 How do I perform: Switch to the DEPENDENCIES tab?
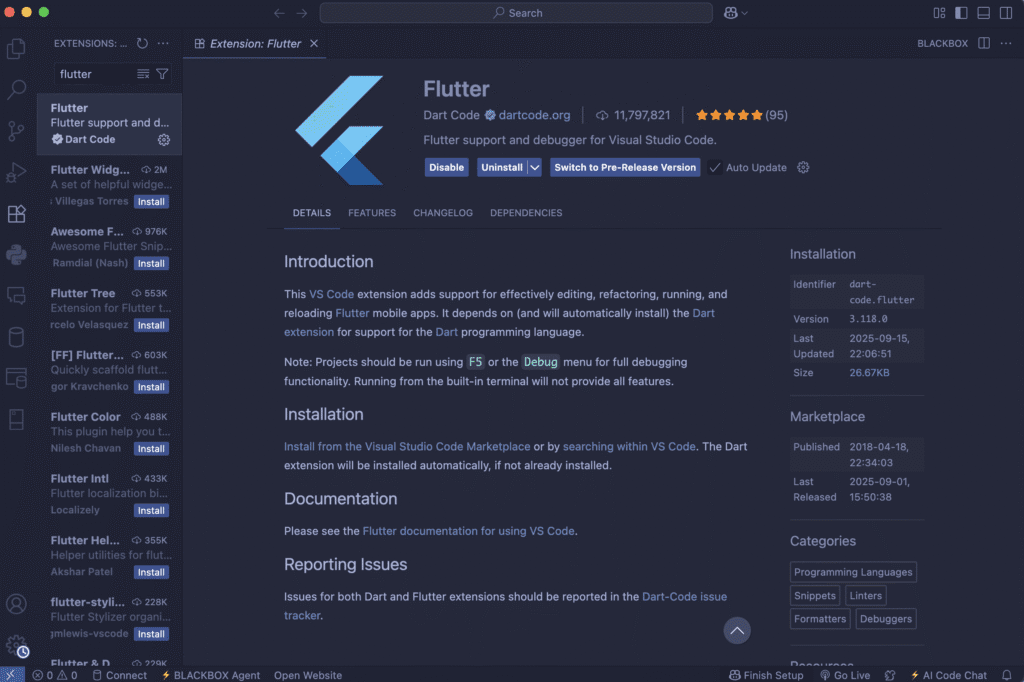526,213
